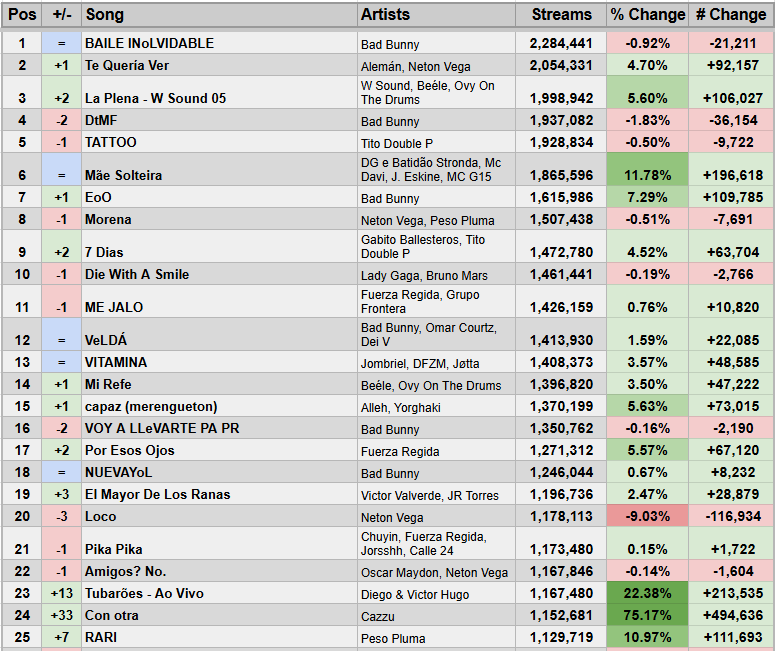This screenshot has height=651, width=775.
Task: Click capaz (merengueton) song cell
Action: [x=219, y=406]
